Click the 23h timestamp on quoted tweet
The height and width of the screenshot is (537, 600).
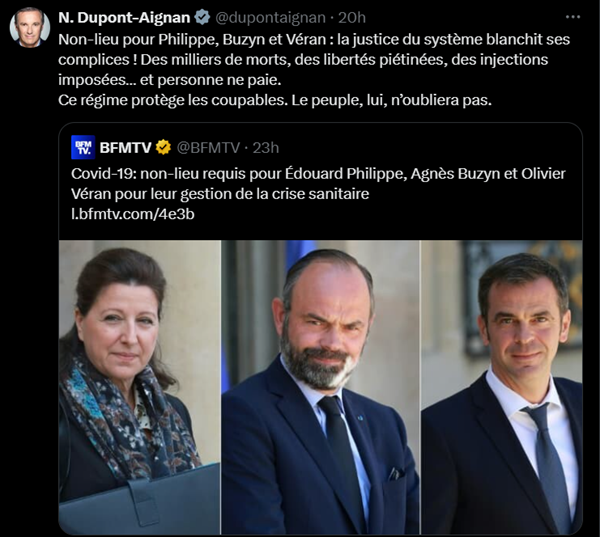[266, 148]
